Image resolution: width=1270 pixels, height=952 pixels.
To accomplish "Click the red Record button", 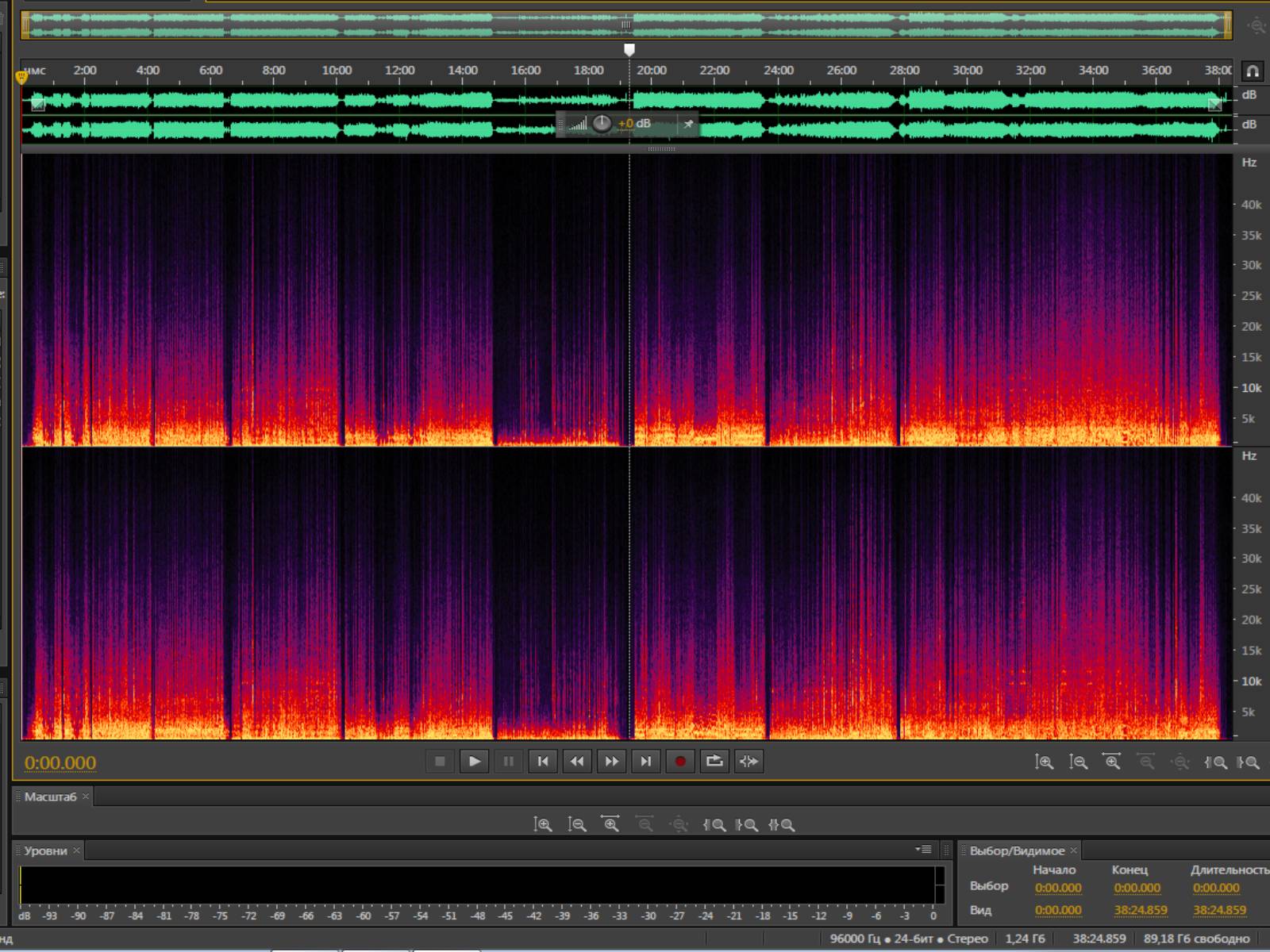I will [x=680, y=762].
